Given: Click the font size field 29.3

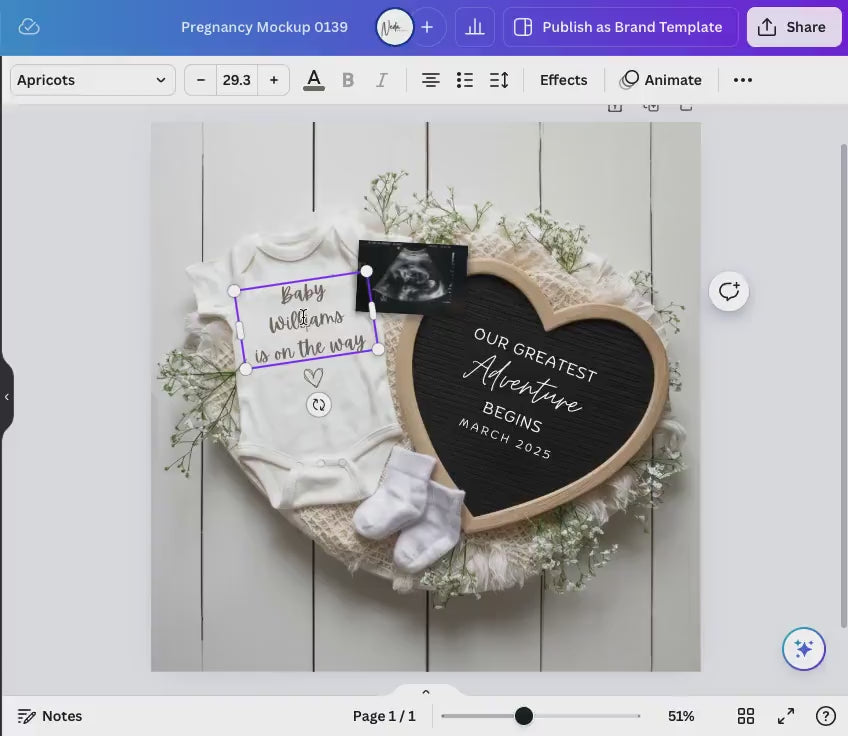Looking at the screenshot, I should point(237,80).
